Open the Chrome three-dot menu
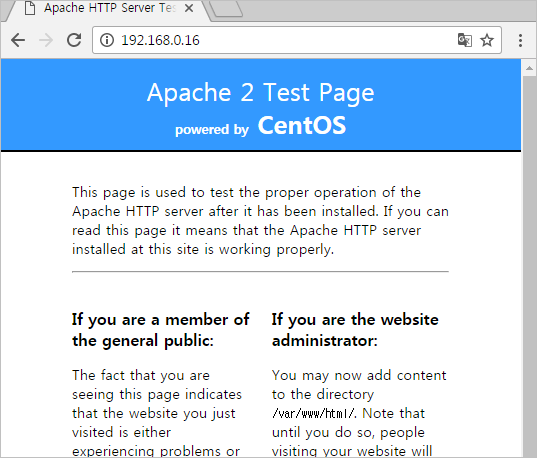This screenshot has width=537, height=458. (520, 40)
